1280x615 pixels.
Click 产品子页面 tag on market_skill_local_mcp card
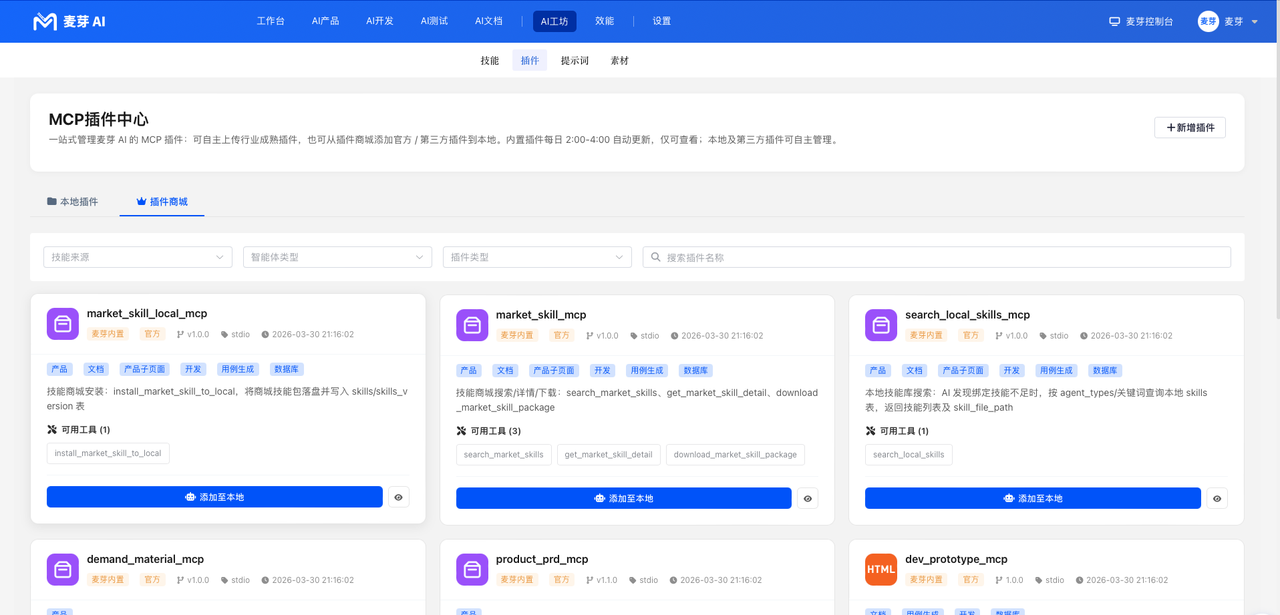pyautogui.click(x=145, y=369)
